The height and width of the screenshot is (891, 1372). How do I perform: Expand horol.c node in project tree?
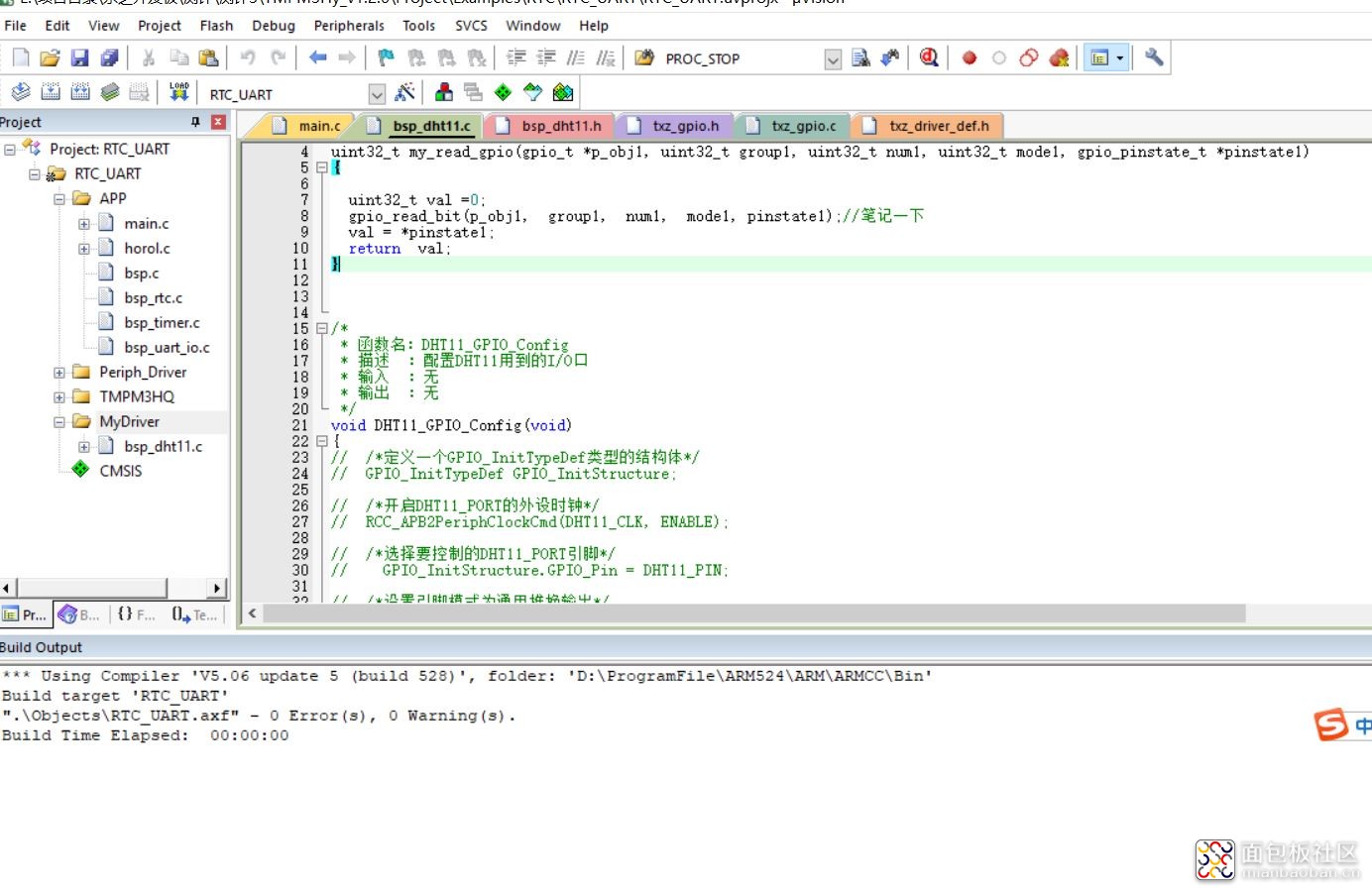coord(84,249)
